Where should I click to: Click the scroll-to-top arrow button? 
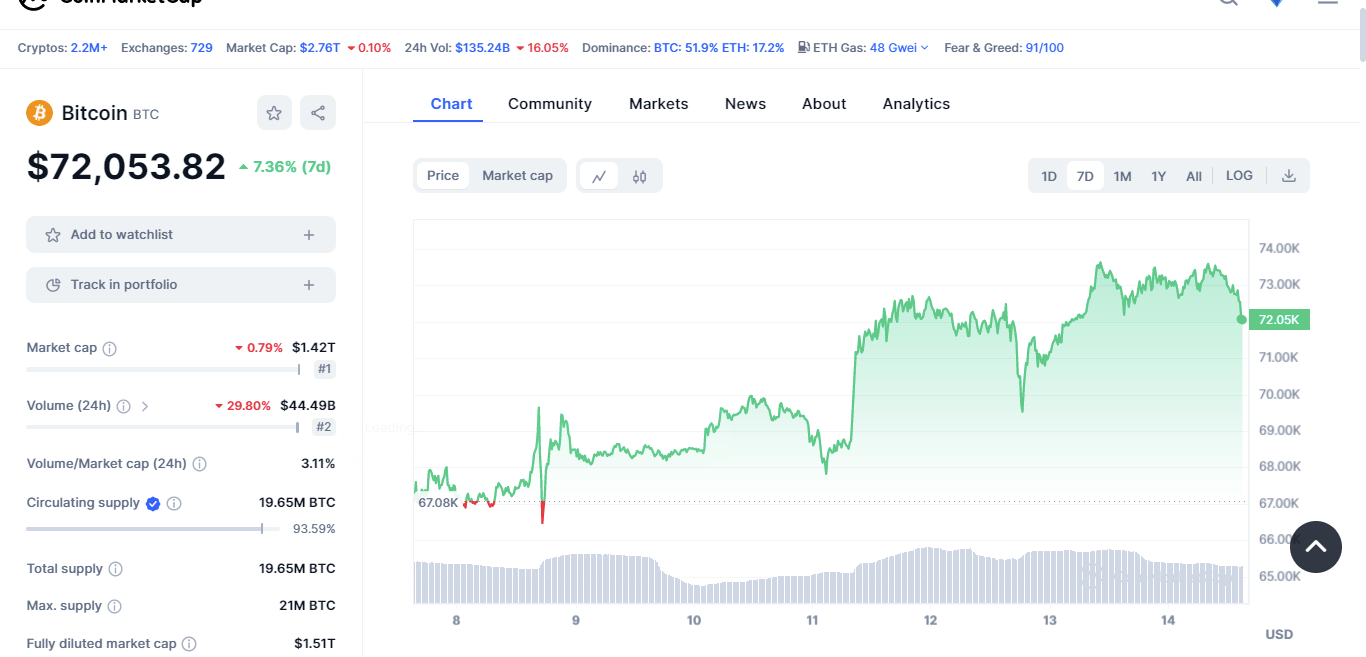click(1316, 546)
